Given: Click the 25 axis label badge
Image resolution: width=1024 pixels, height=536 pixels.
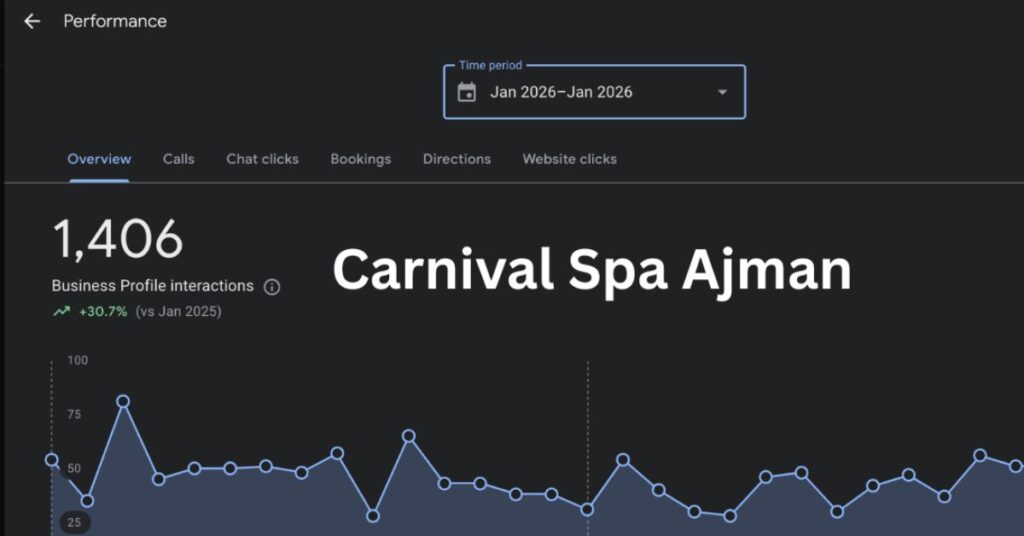Looking at the screenshot, I should point(74,522).
